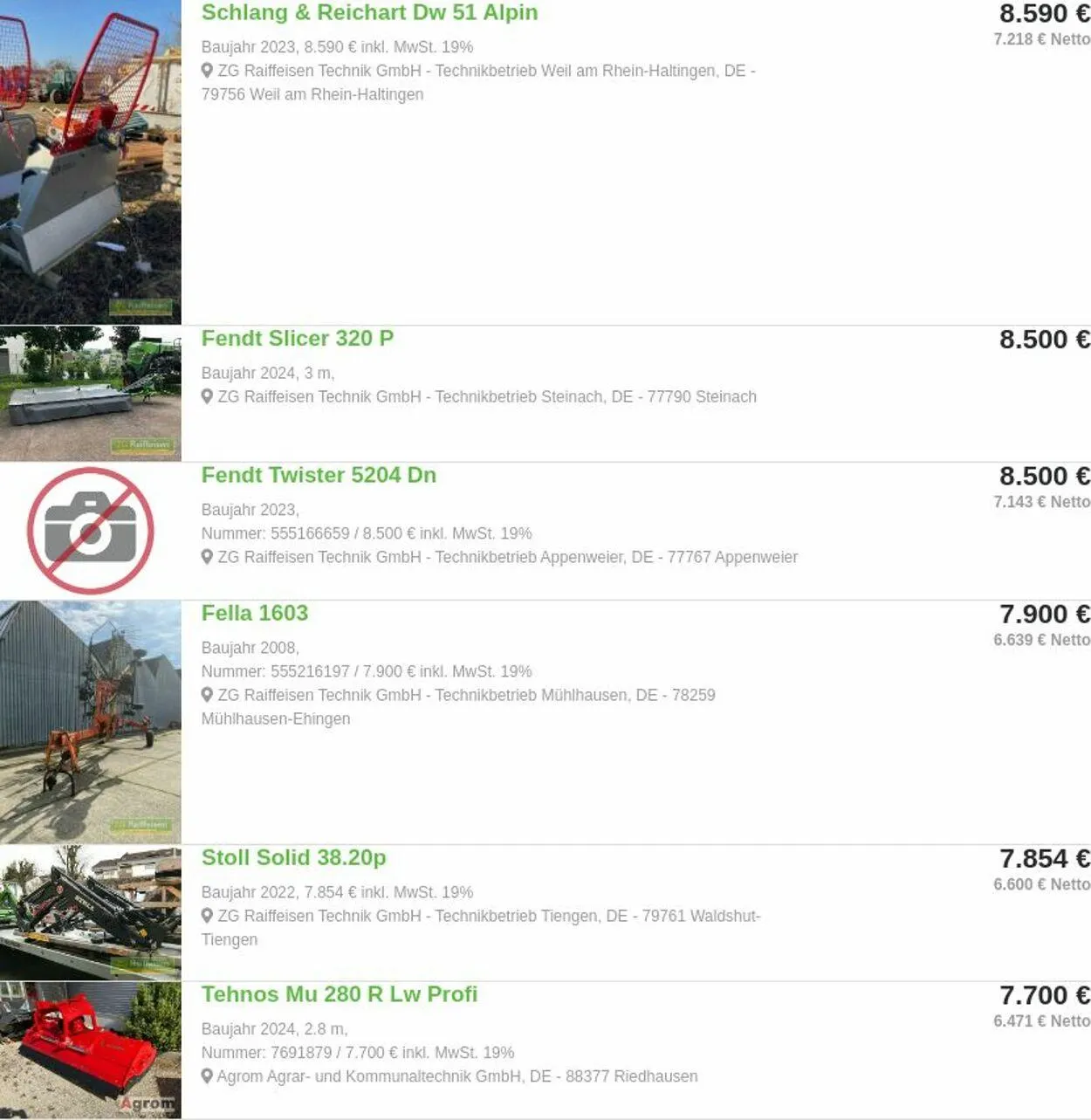Open the Fella 1603 listing title

pos(255,614)
